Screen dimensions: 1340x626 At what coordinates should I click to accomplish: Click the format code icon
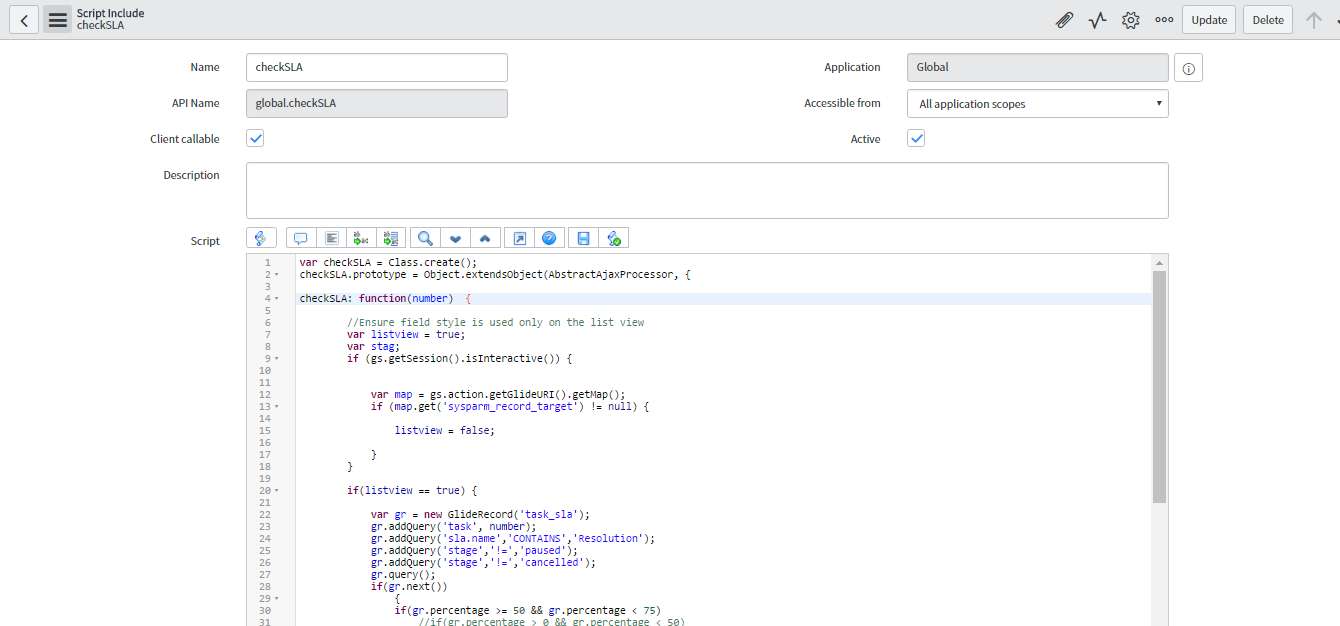click(331, 238)
